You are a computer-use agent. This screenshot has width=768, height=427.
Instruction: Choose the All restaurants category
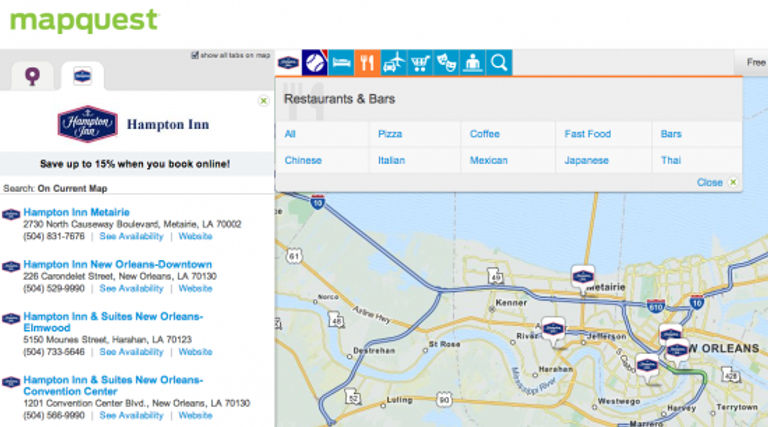coord(290,134)
